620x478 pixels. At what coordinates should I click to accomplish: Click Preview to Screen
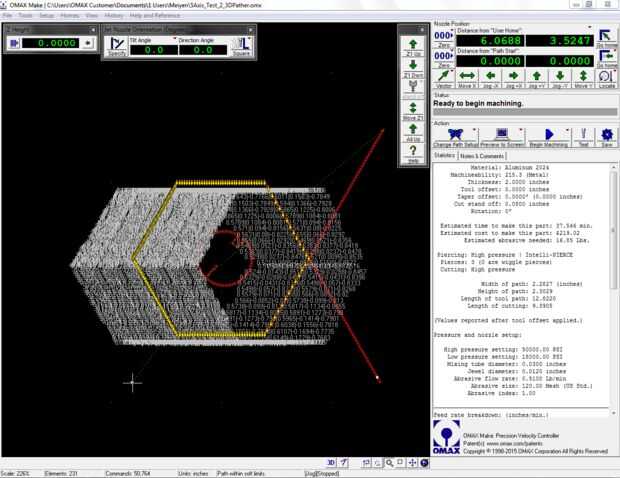coord(502,137)
